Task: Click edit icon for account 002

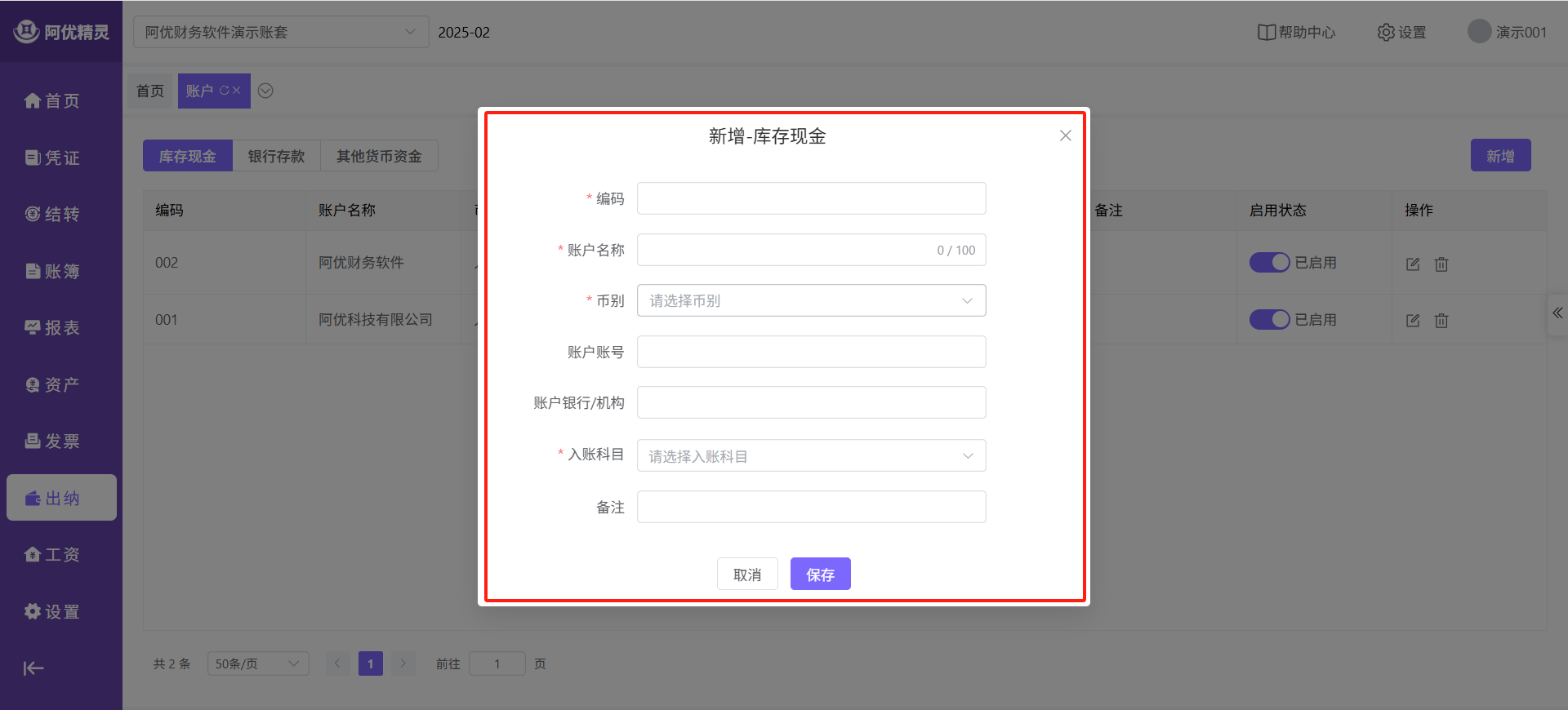Action: [x=1413, y=264]
